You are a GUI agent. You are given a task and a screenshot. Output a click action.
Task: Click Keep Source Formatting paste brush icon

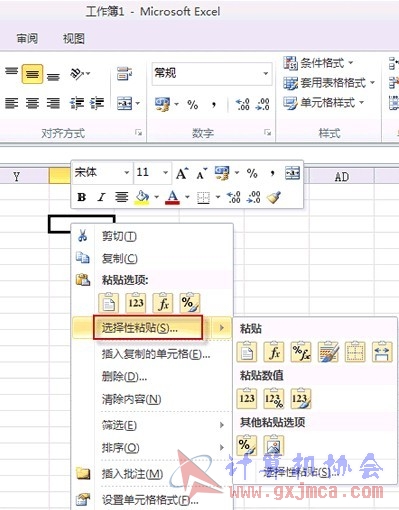(328, 352)
